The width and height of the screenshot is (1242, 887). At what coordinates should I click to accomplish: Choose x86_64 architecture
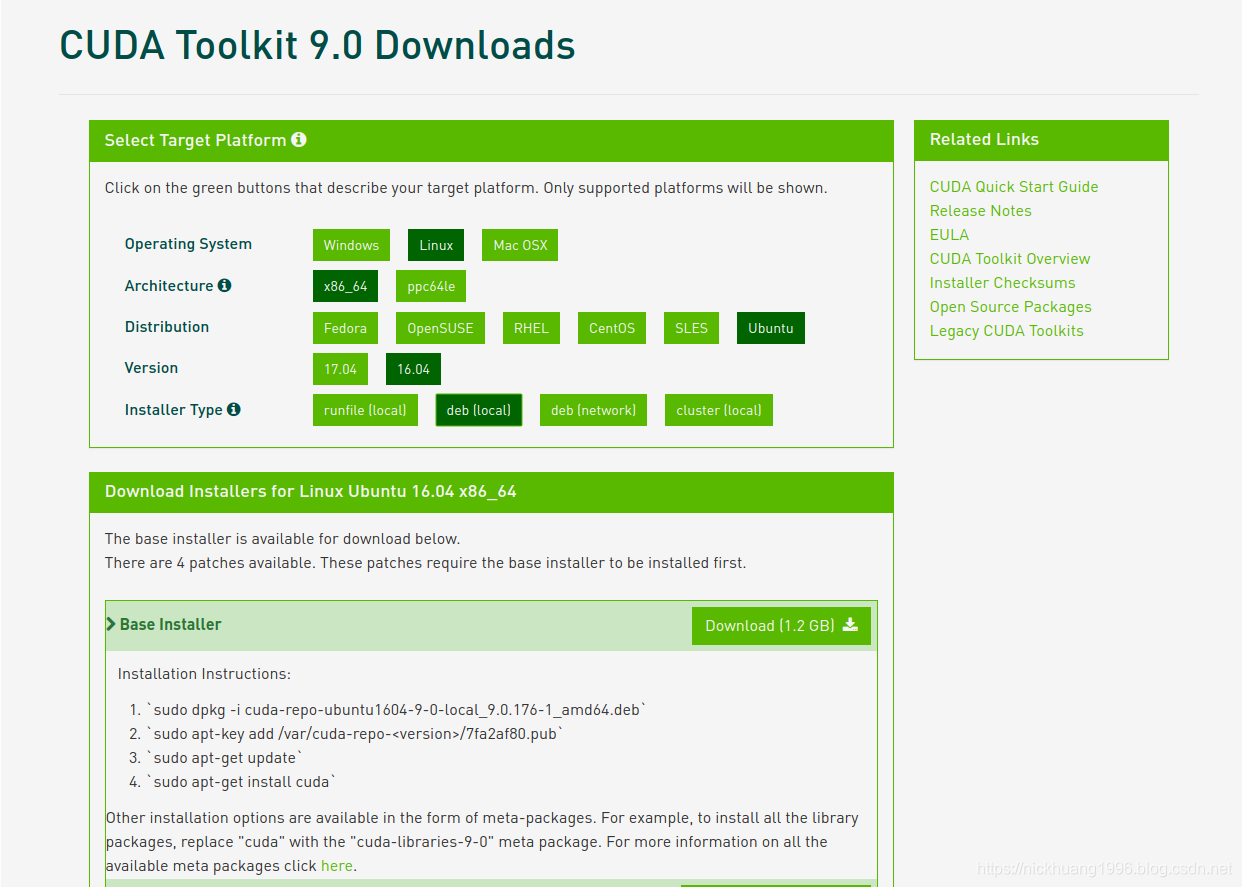(x=345, y=286)
